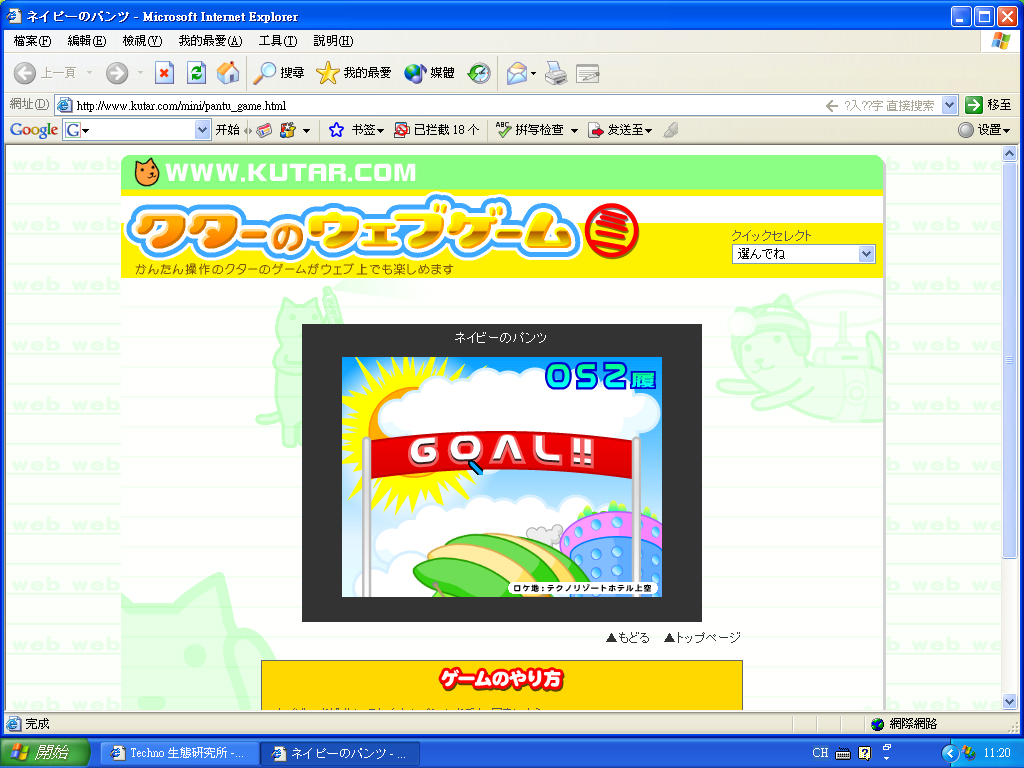The image size is (1024, 768).
Task: Click the taskbar clock showing 11:20
Action: coord(997,753)
